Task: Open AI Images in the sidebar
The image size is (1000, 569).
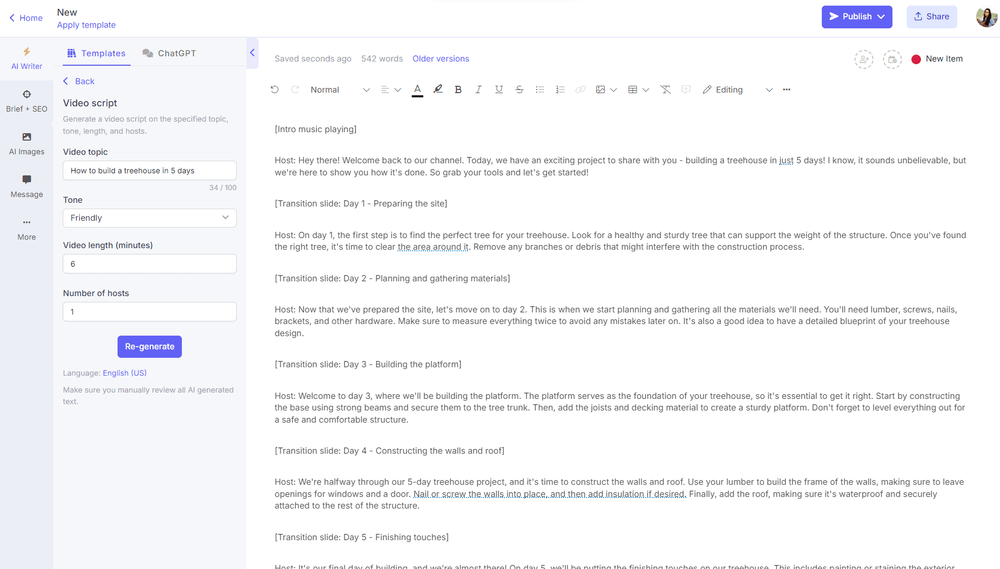Action: point(26,144)
